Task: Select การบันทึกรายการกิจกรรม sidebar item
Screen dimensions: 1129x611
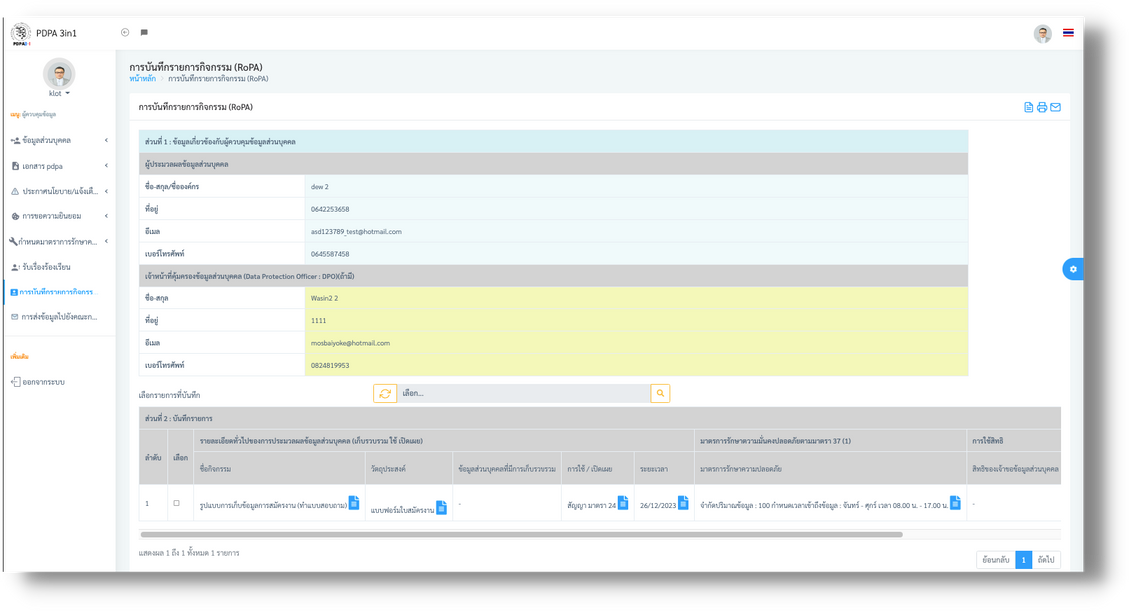Action: click(59, 292)
